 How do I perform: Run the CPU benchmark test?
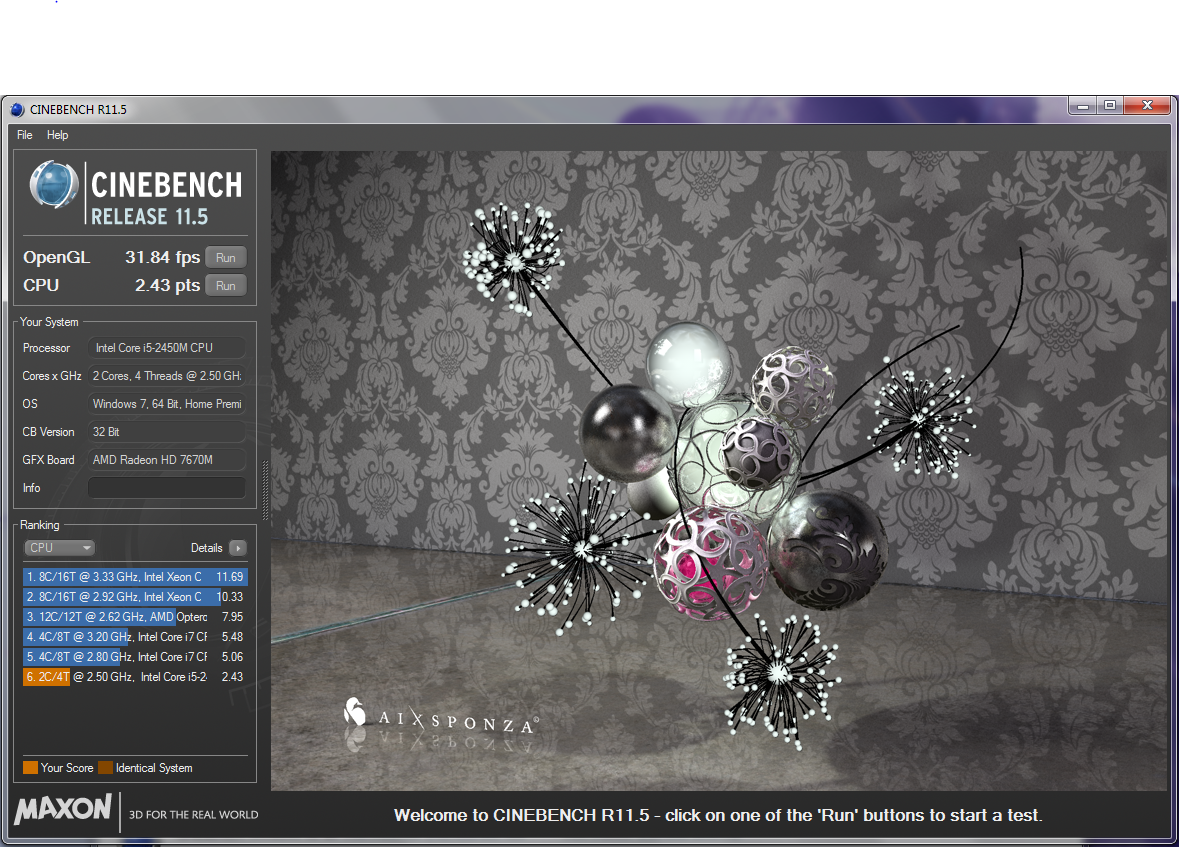(226, 286)
